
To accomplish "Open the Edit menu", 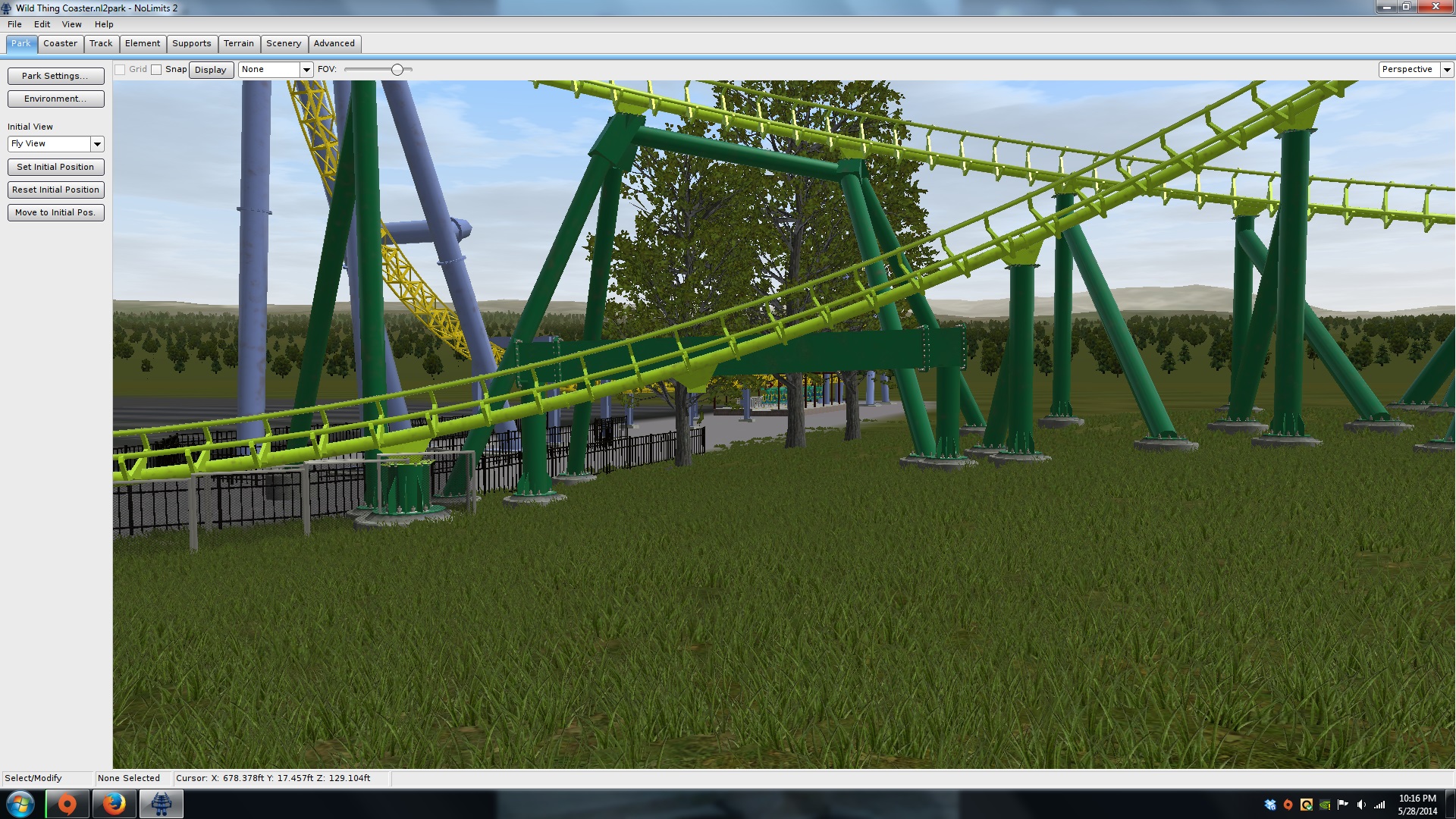I will coord(42,24).
